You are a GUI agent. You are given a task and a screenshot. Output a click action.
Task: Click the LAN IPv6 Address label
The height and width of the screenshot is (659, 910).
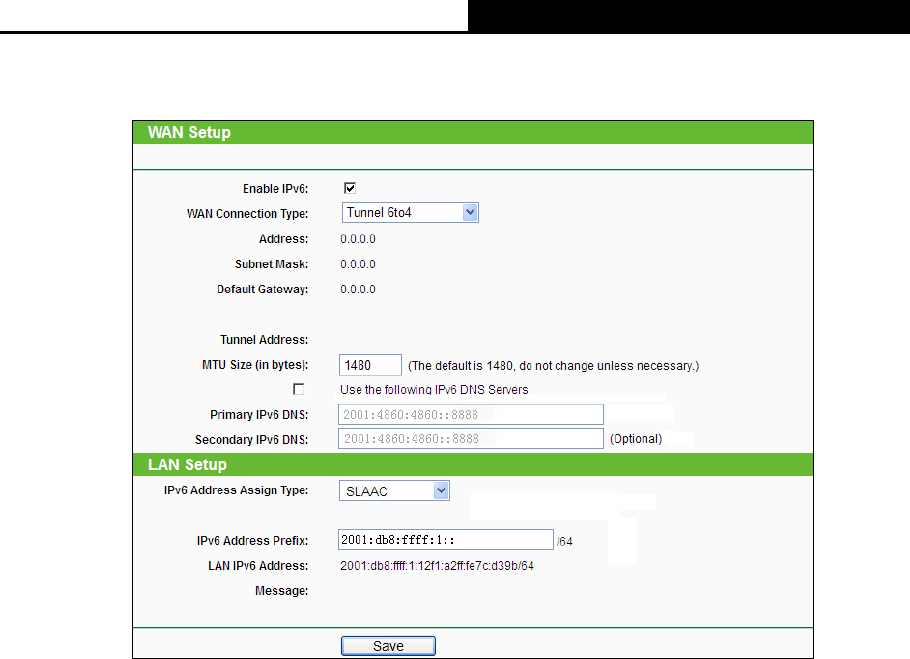(x=258, y=566)
